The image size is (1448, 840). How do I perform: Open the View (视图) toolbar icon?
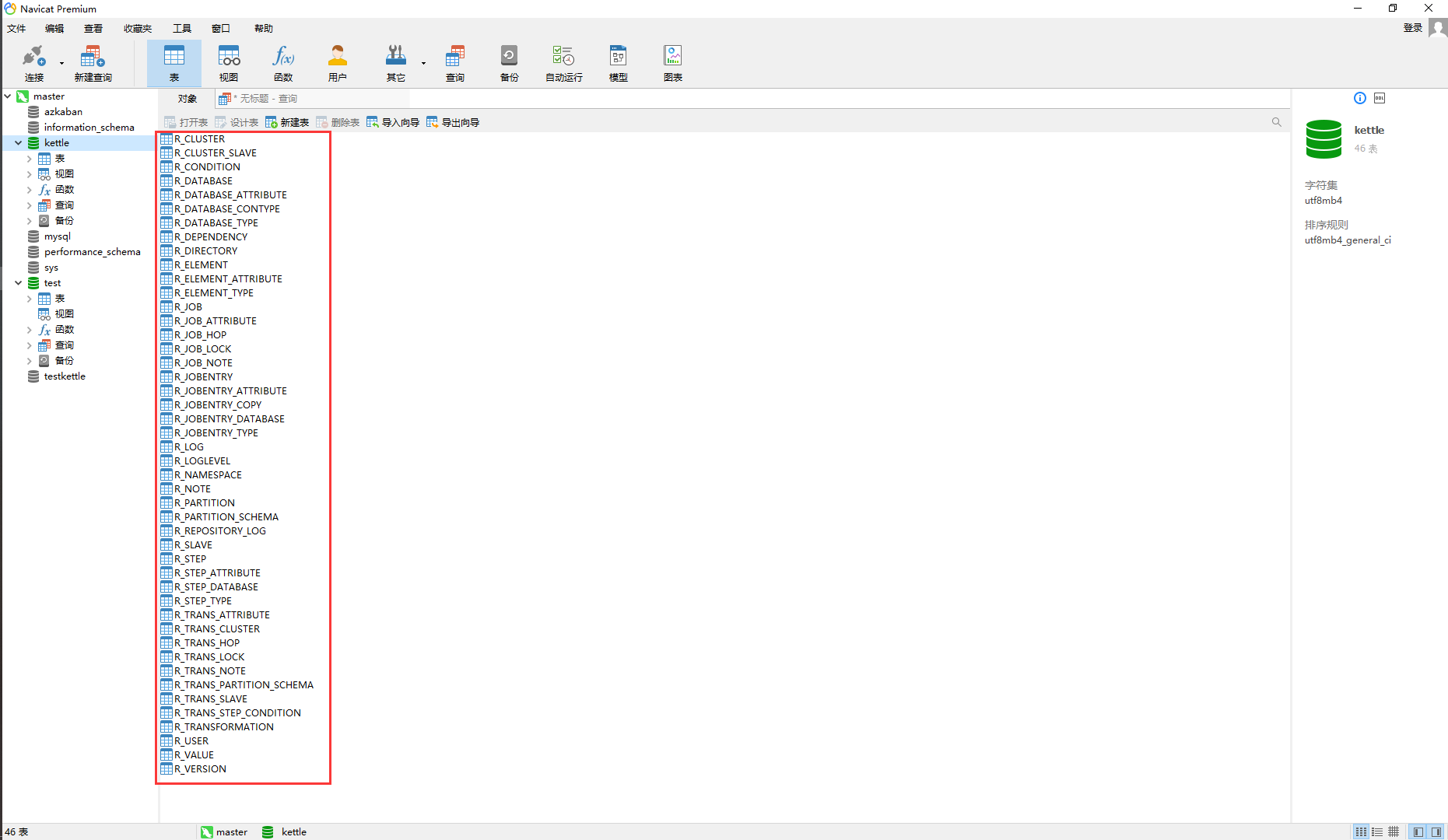[229, 63]
